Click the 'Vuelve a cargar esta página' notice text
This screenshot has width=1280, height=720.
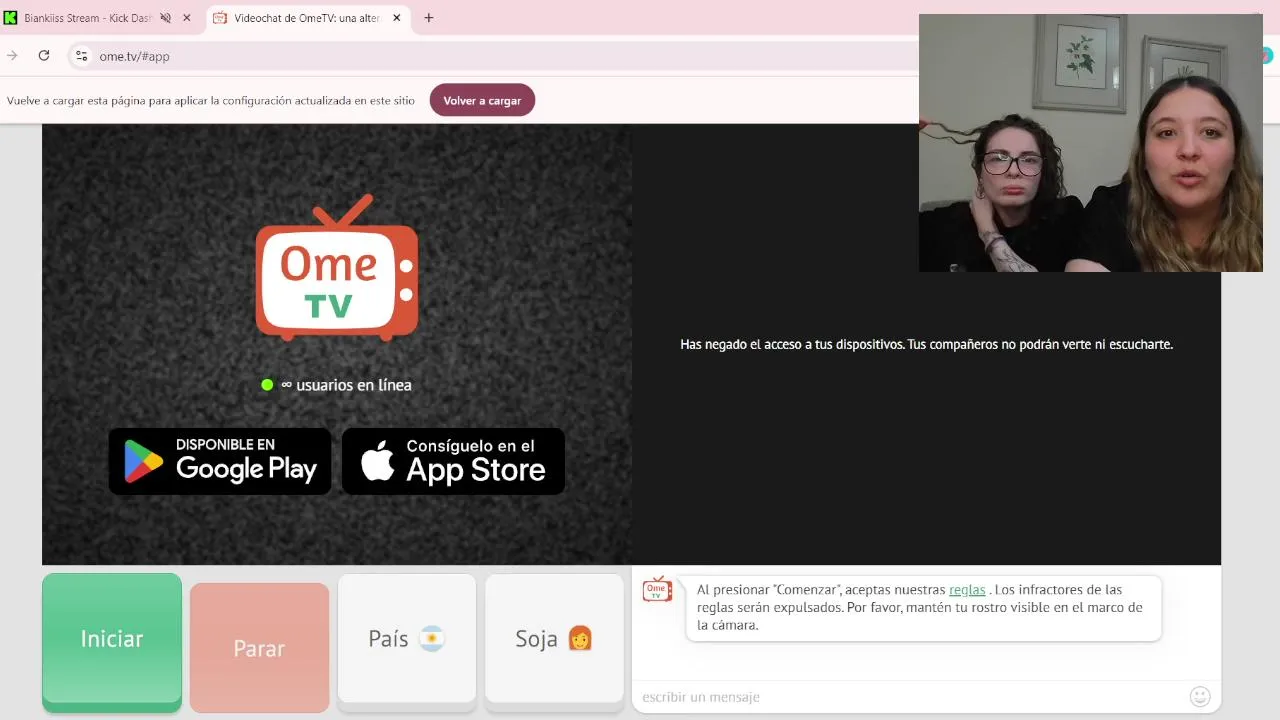211,101
